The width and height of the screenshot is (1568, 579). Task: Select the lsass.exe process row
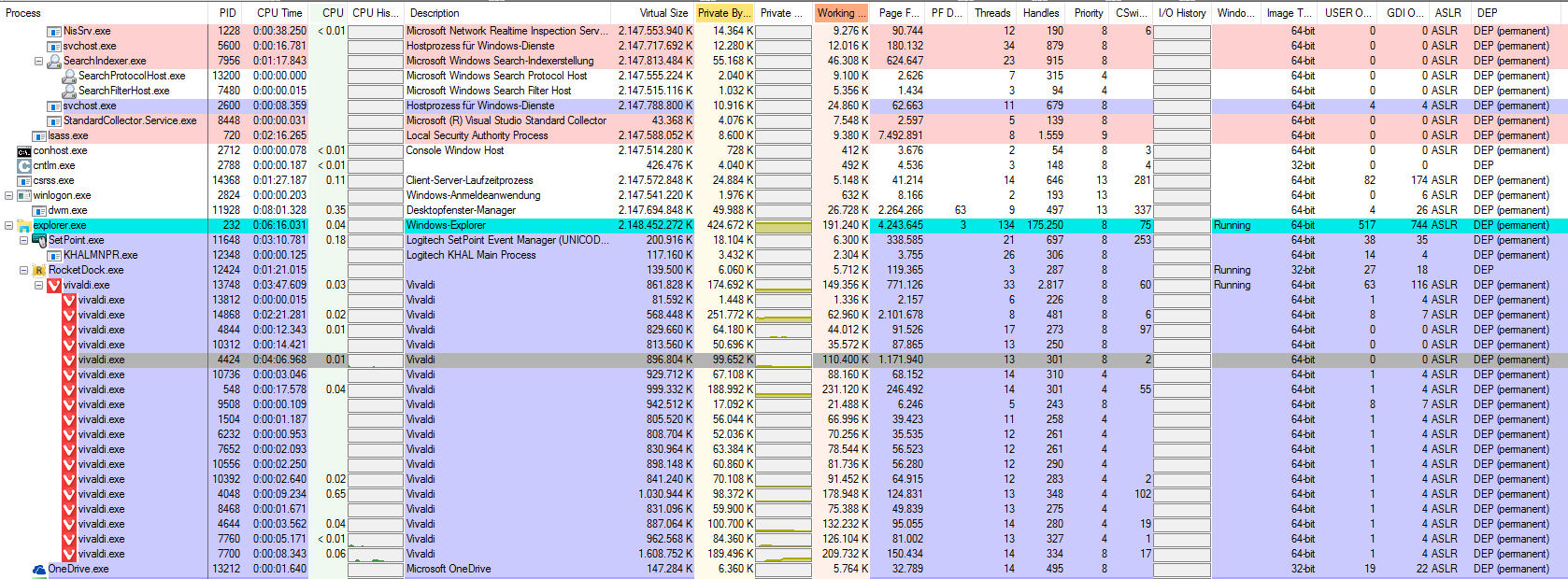[784, 135]
